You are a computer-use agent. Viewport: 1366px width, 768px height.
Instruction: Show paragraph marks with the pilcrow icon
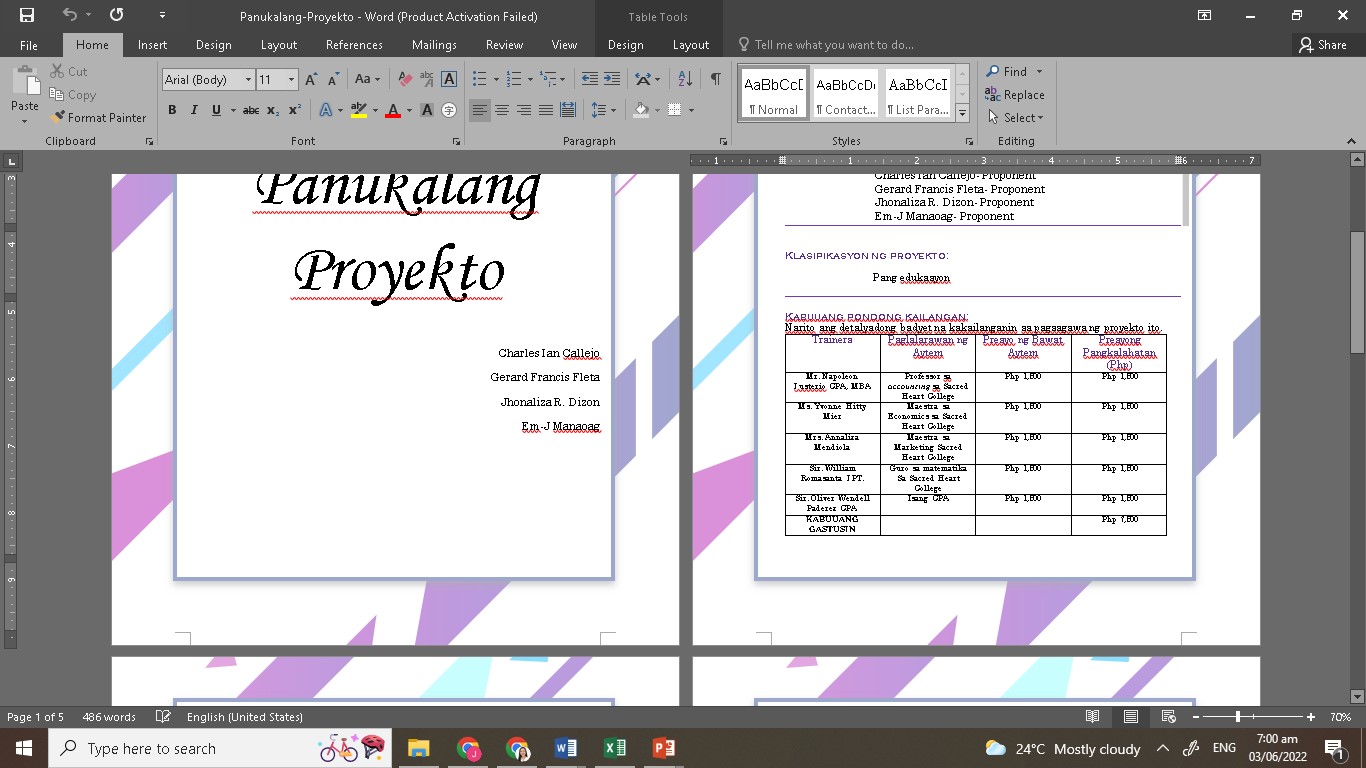pyautogui.click(x=715, y=79)
